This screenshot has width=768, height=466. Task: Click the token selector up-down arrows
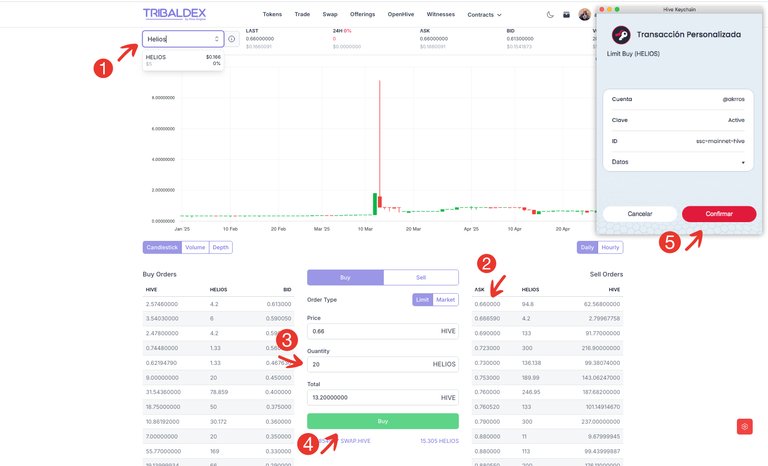click(216, 39)
